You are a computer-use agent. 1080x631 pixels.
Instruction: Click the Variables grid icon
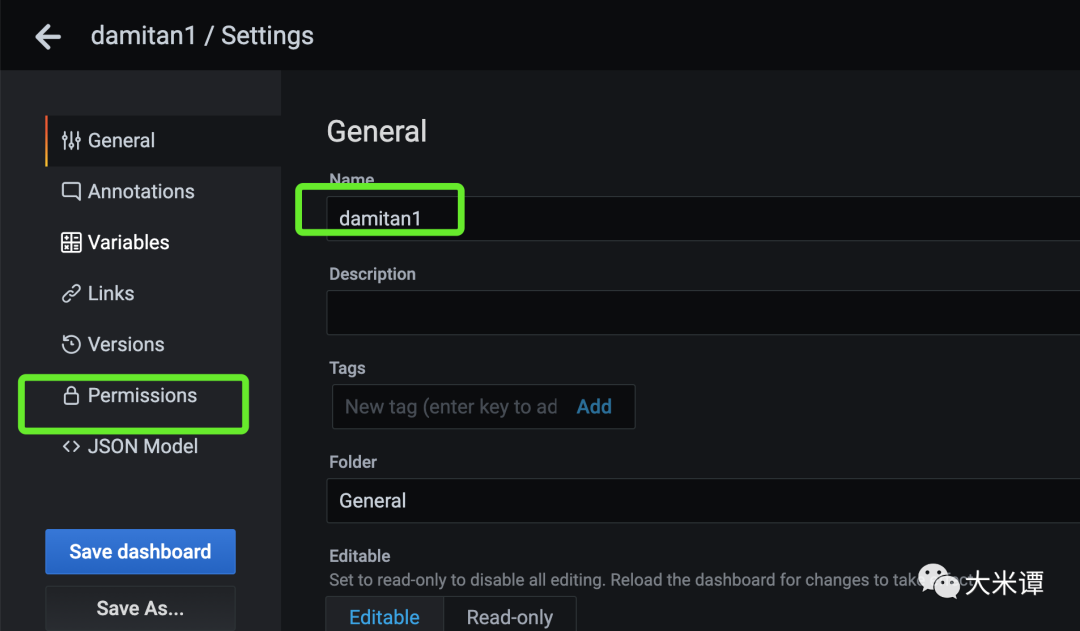(x=71, y=242)
